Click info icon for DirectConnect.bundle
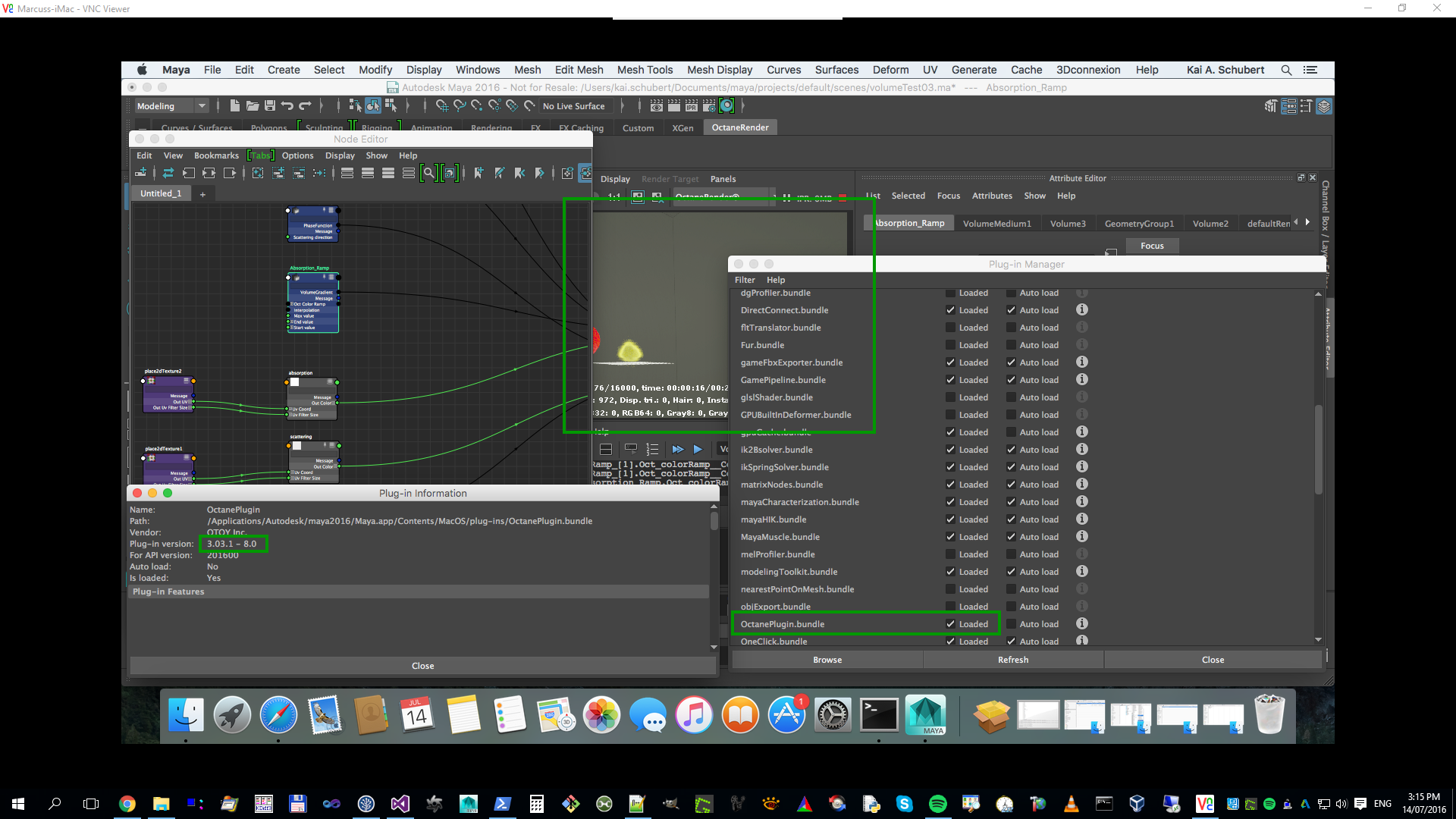This screenshot has height=819, width=1456. pyautogui.click(x=1082, y=309)
